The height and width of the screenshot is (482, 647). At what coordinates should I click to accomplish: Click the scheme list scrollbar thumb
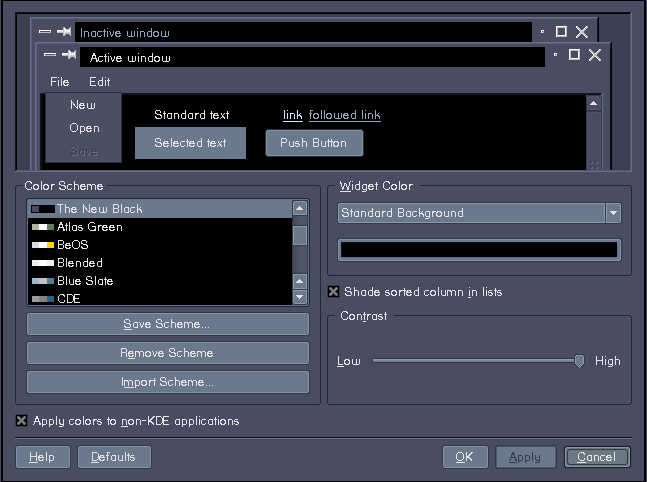point(300,236)
